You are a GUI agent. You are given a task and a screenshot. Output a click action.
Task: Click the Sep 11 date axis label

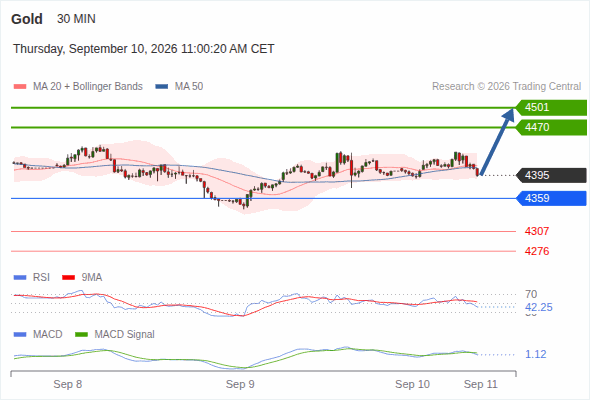point(481,384)
